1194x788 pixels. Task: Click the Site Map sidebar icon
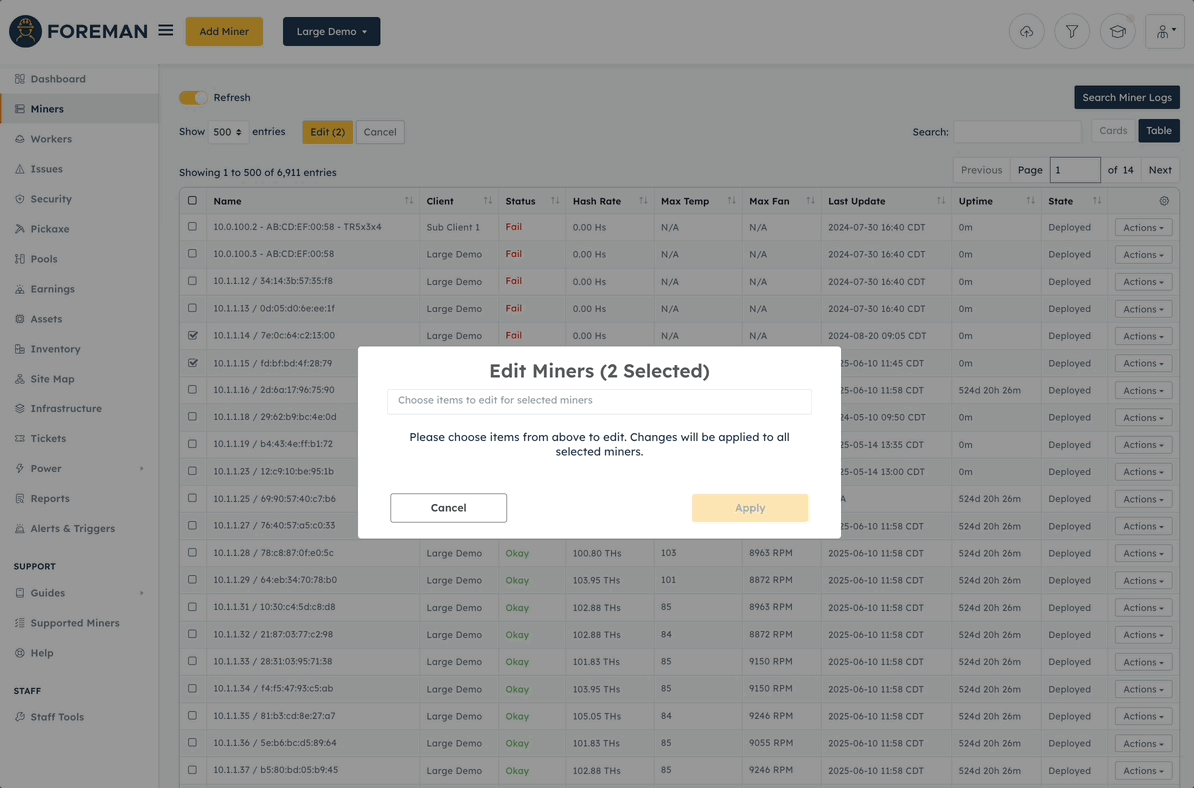pyautogui.click(x=20, y=379)
